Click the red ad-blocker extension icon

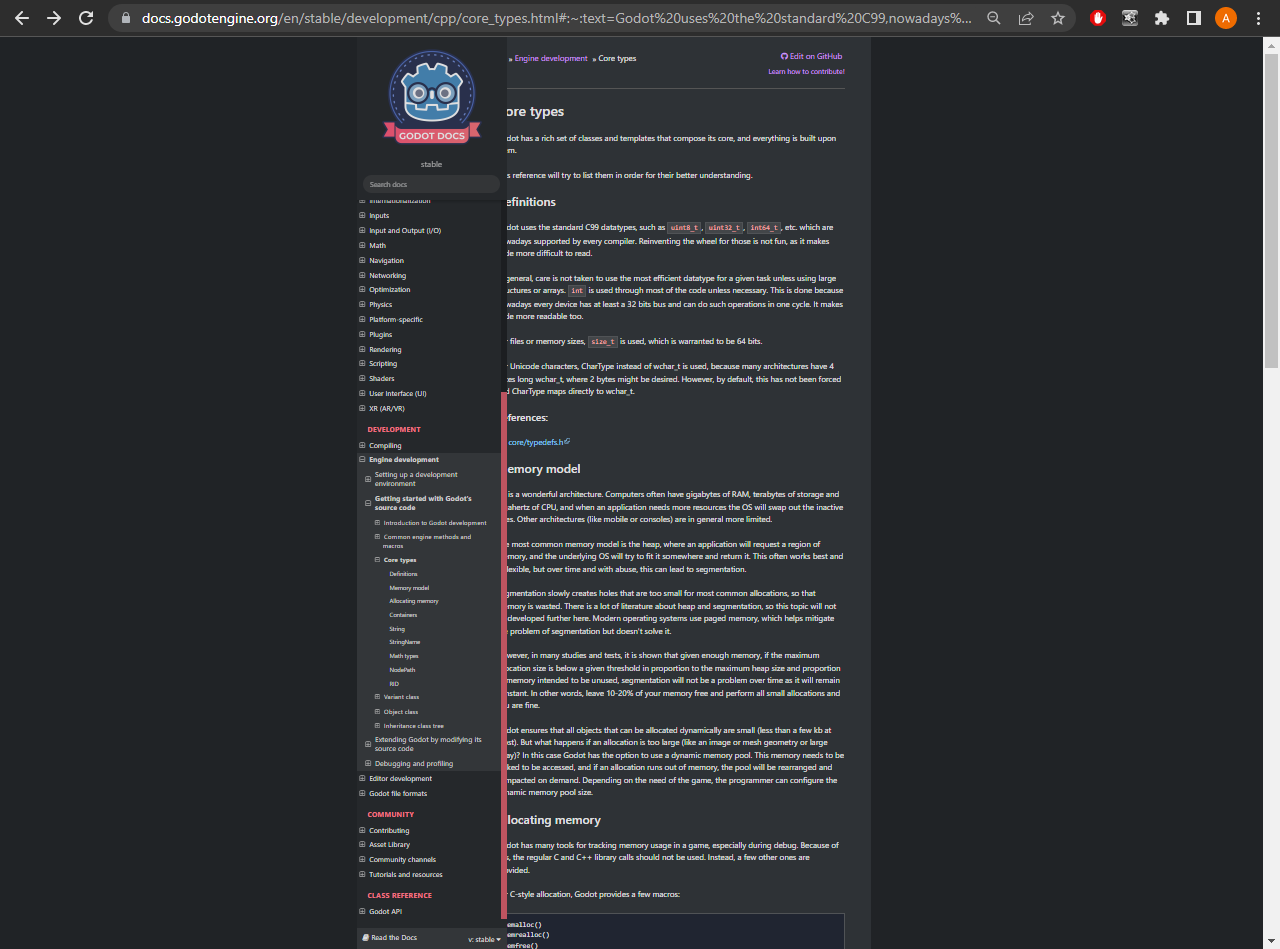pos(1097,17)
